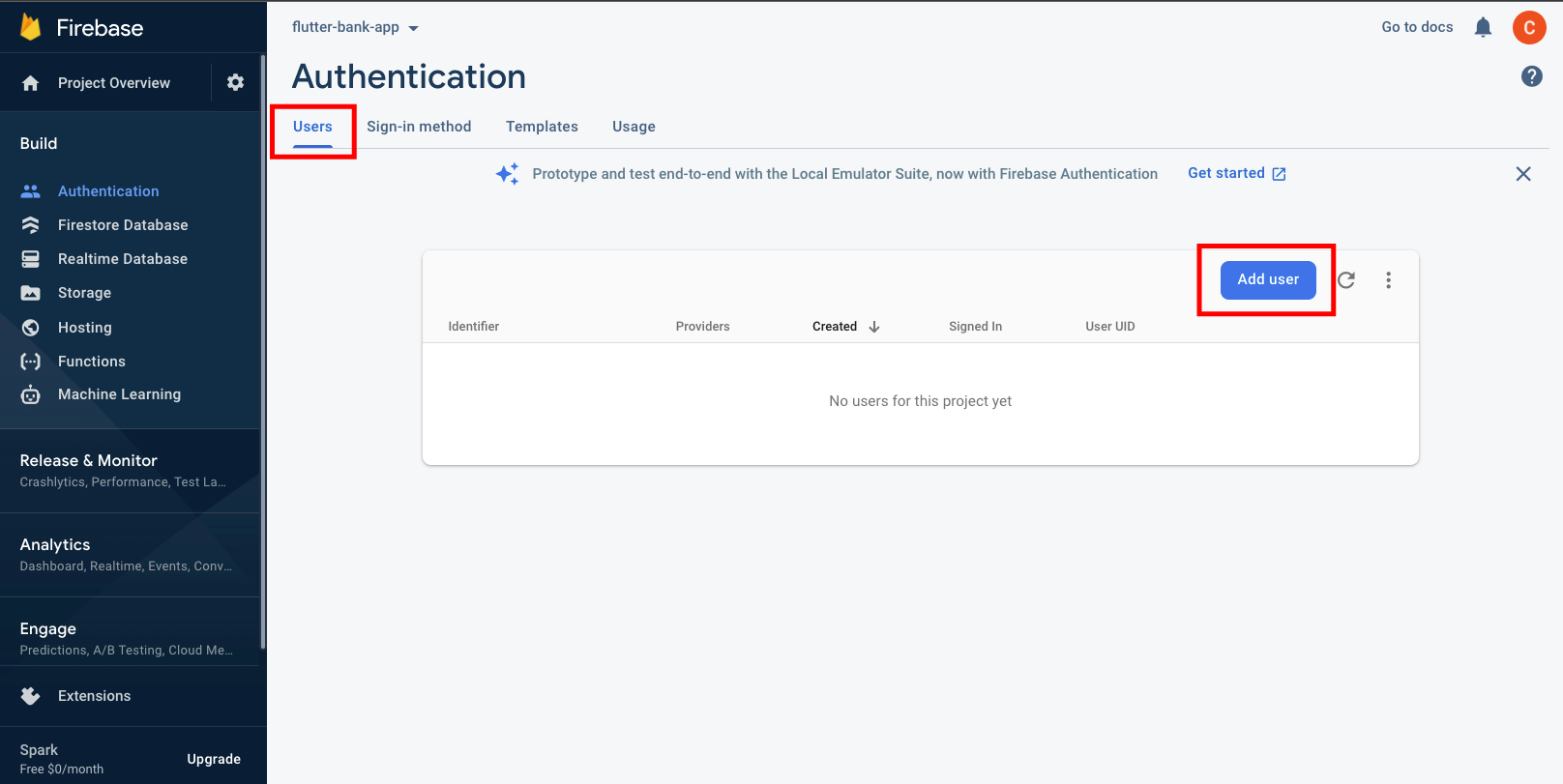The height and width of the screenshot is (784, 1563).
Task: Click the Hosting globe icon
Action: click(x=31, y=328)
